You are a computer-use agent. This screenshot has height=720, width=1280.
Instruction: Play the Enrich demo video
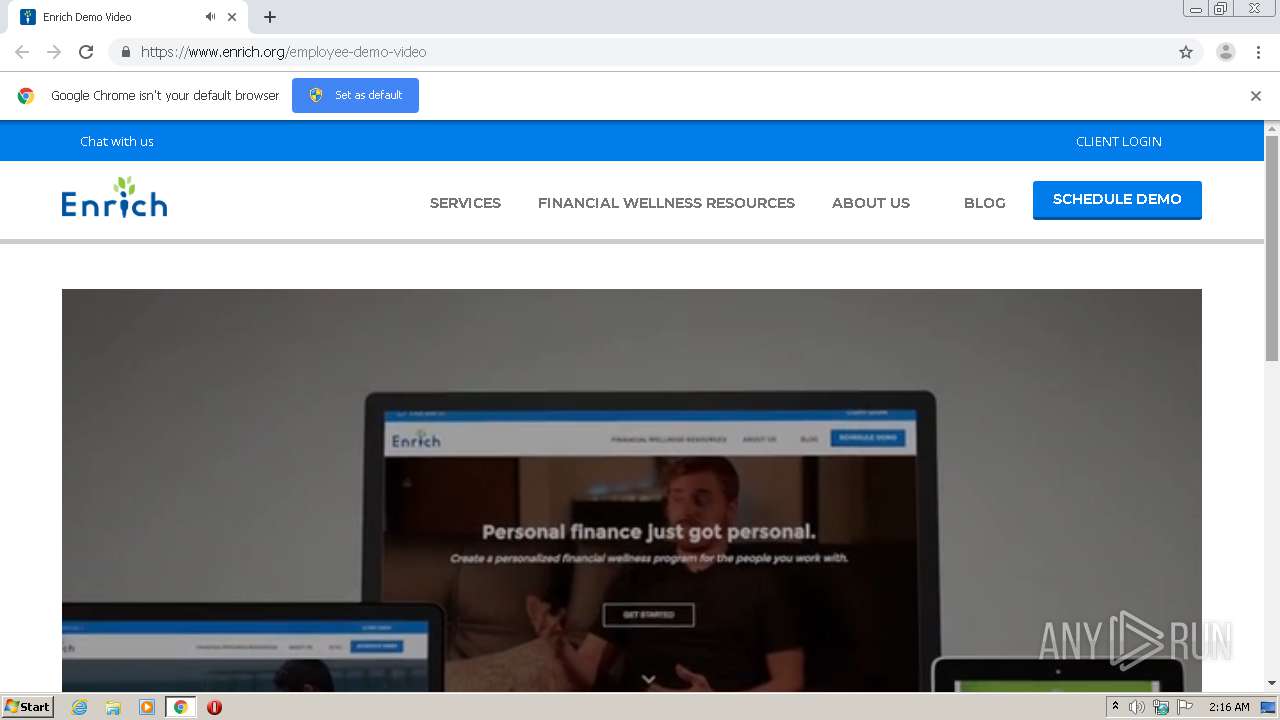point(632,490)
